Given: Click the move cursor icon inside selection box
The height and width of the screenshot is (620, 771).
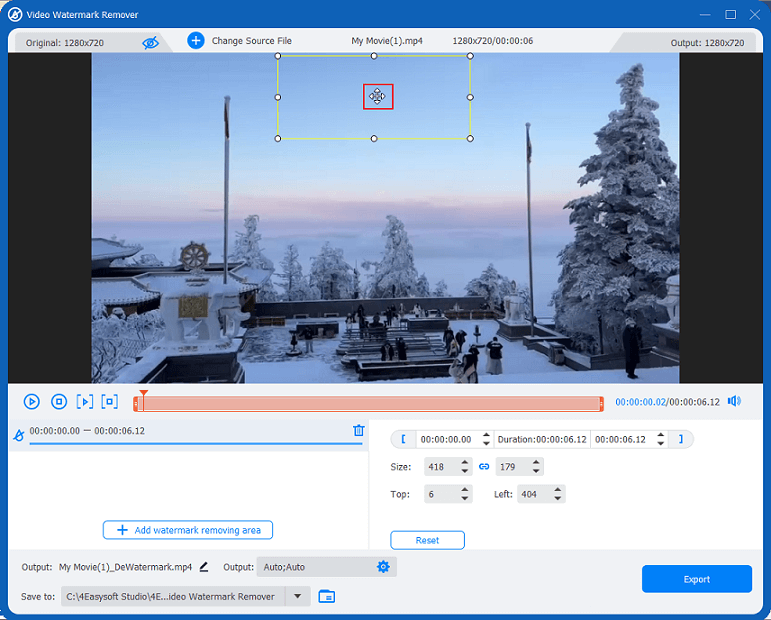Looking at the screenshot, I should click(x=377, y=96).
